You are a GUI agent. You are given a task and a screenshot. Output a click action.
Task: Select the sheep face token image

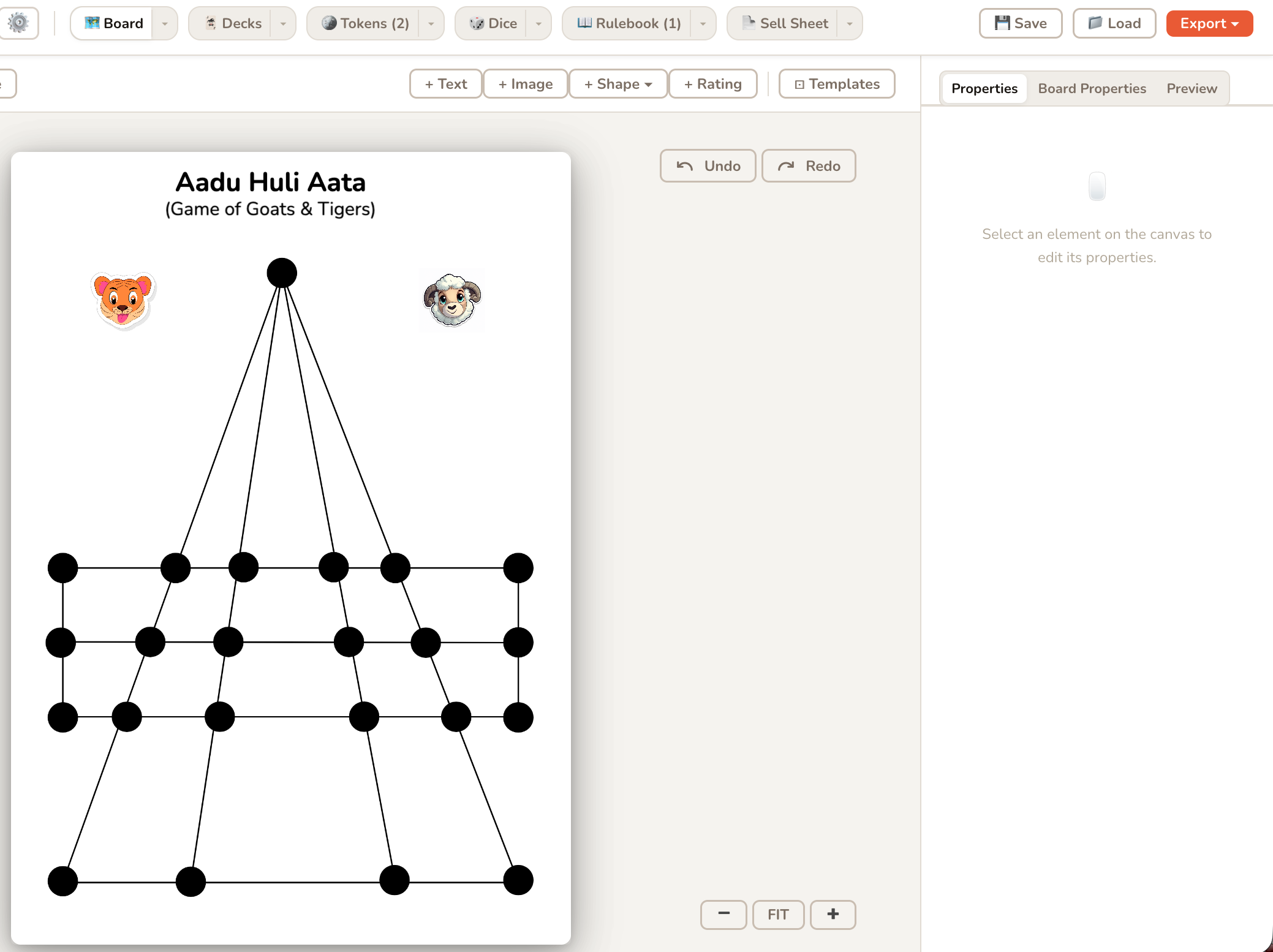click(x=452, y=300)
